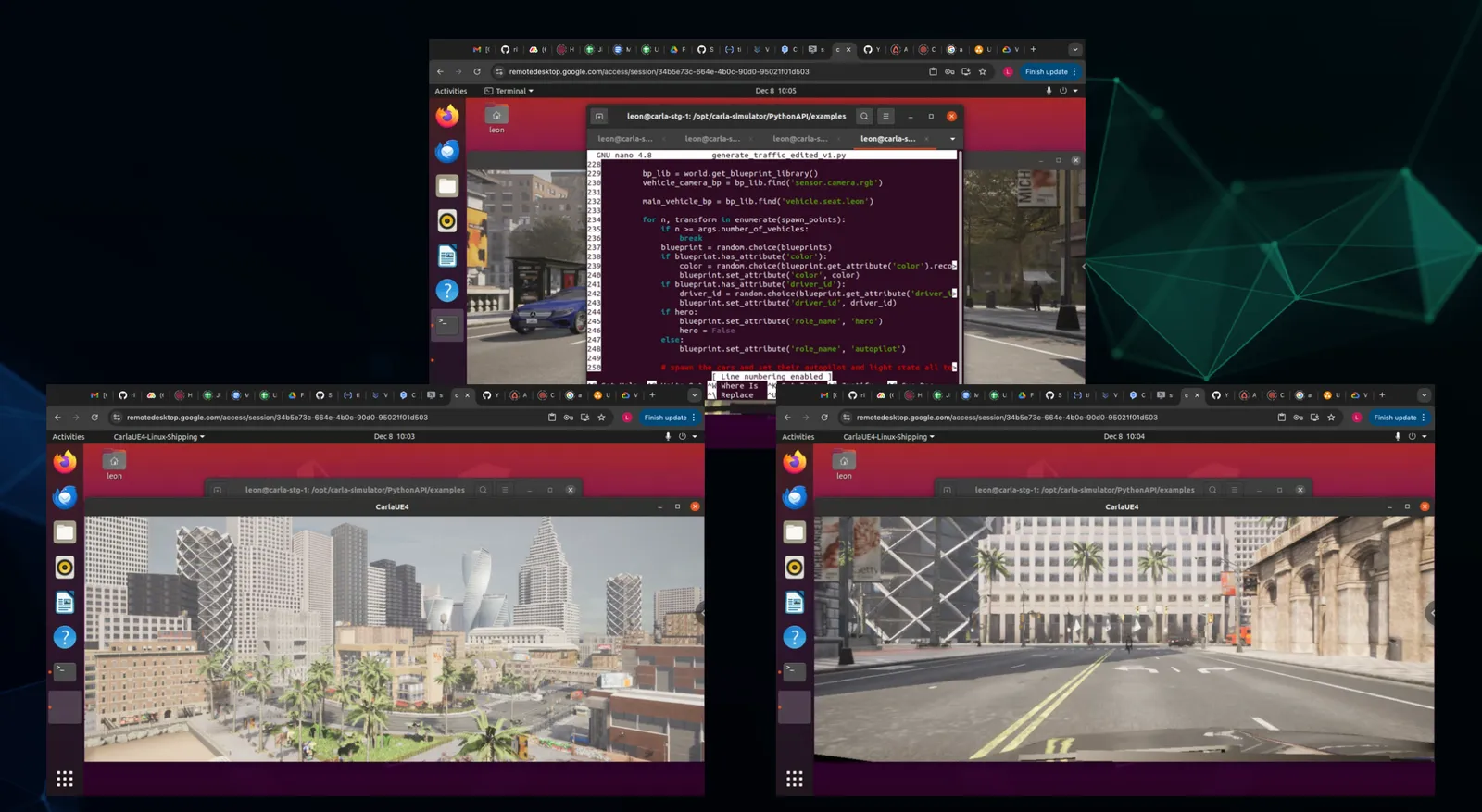Open the Gmail tab in bottom-left browser window
The width and height of the screenshot is (1482, 812).
(98, 395)
